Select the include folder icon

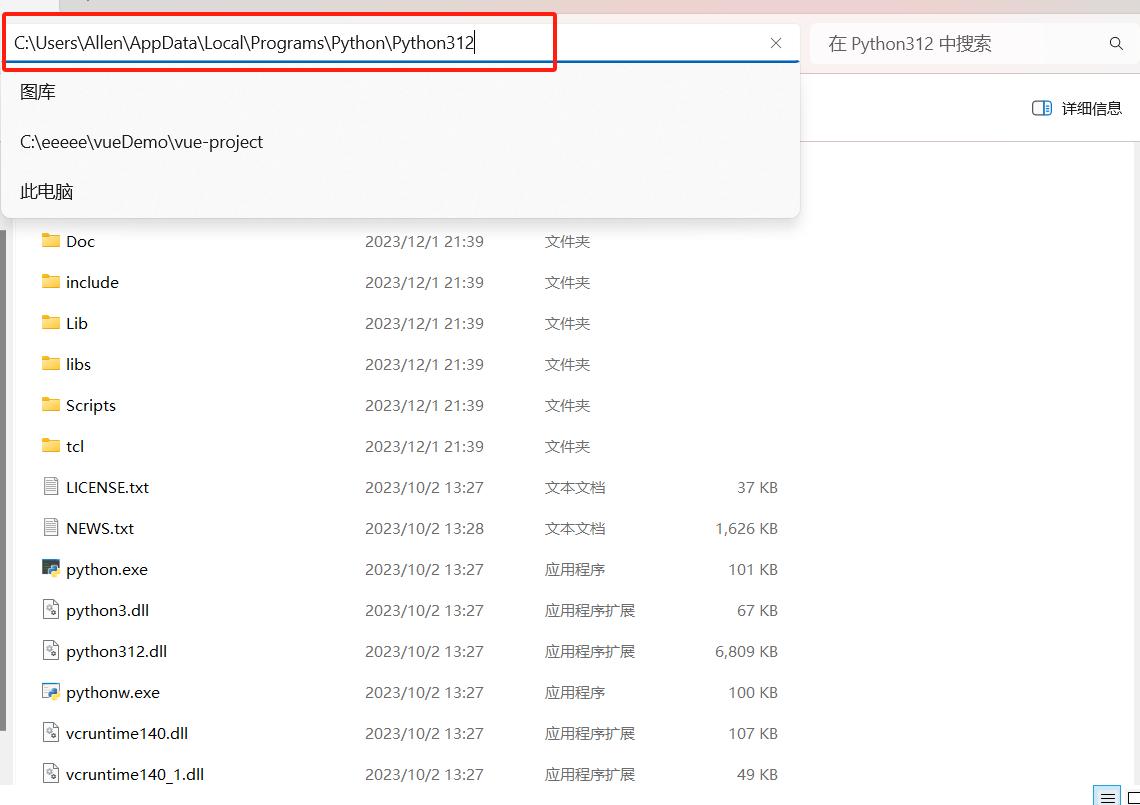[x=51, y=281]
